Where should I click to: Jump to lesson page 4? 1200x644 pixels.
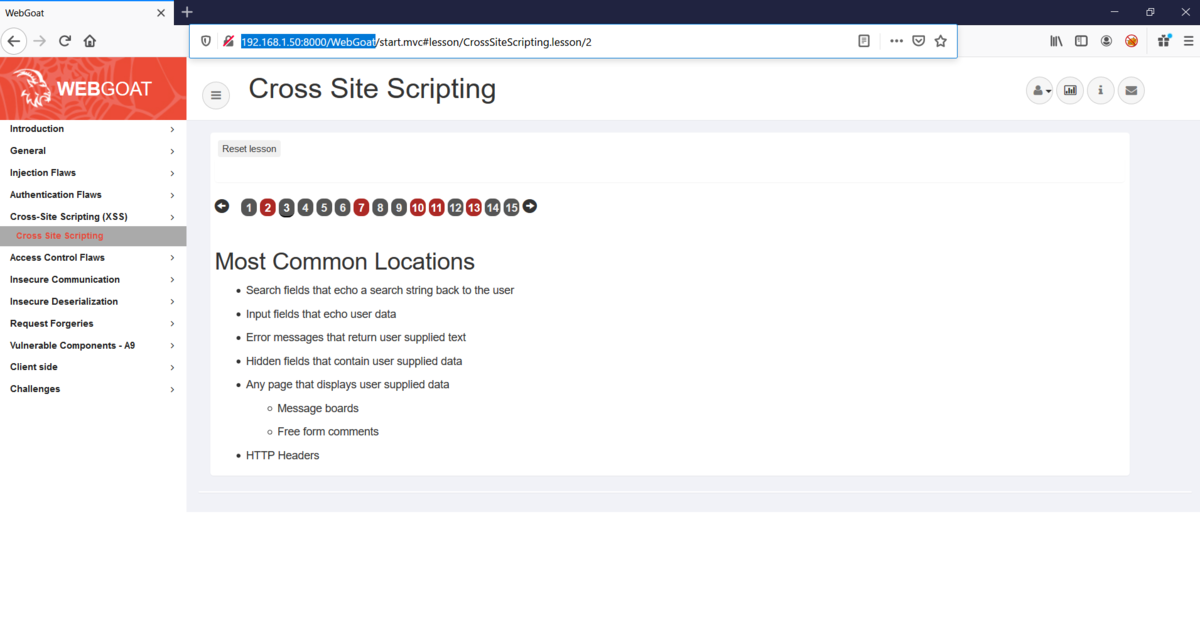(305, 208)
